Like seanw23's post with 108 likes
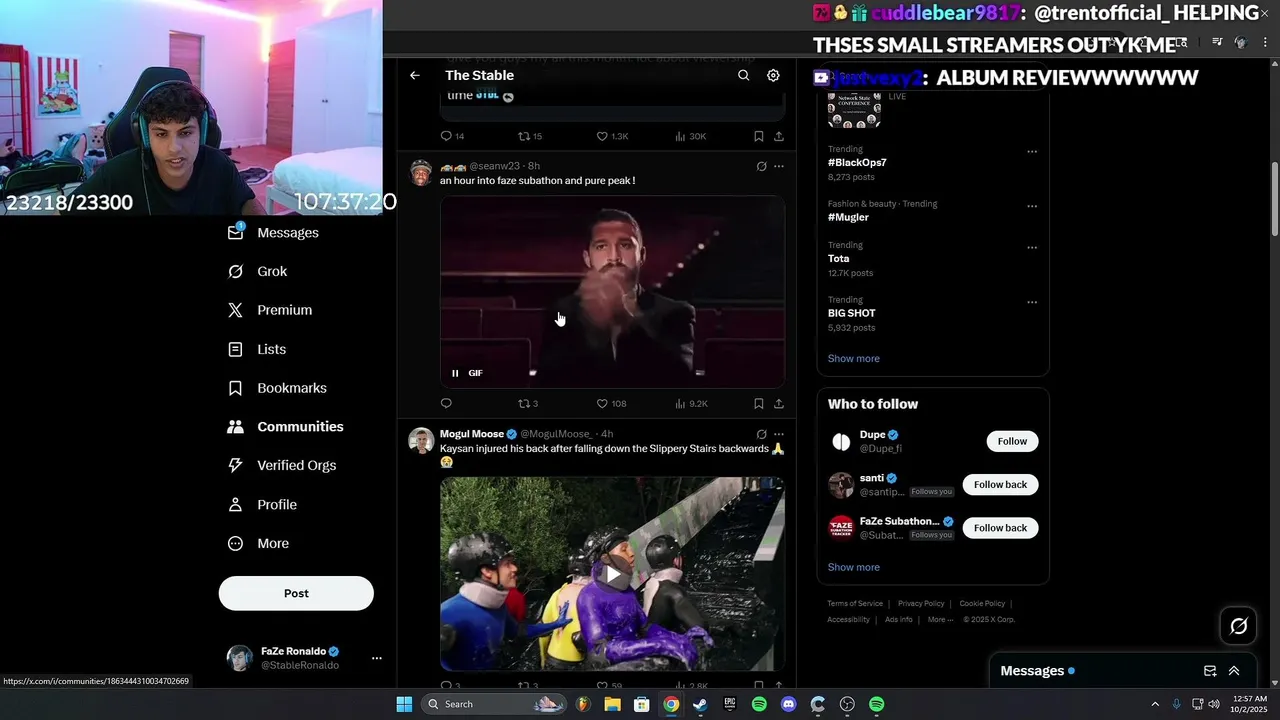1280x720 pixels. (x=611, y=404)
